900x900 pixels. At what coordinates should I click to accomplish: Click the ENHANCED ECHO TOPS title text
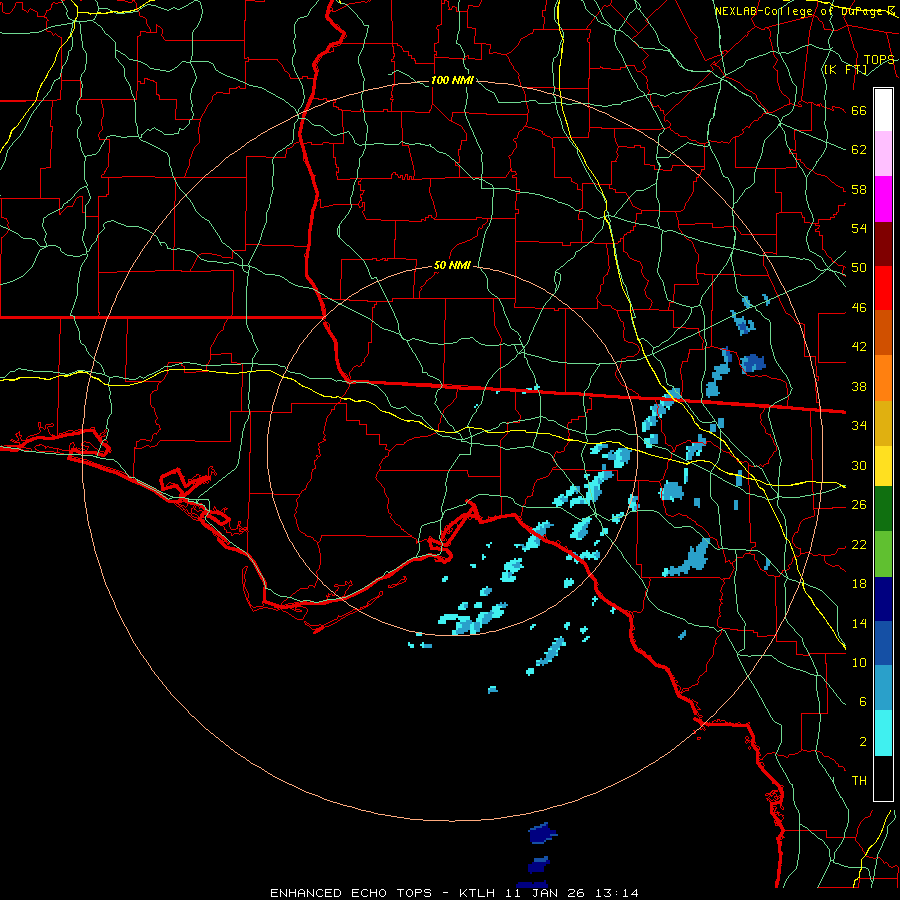(350, 893)
